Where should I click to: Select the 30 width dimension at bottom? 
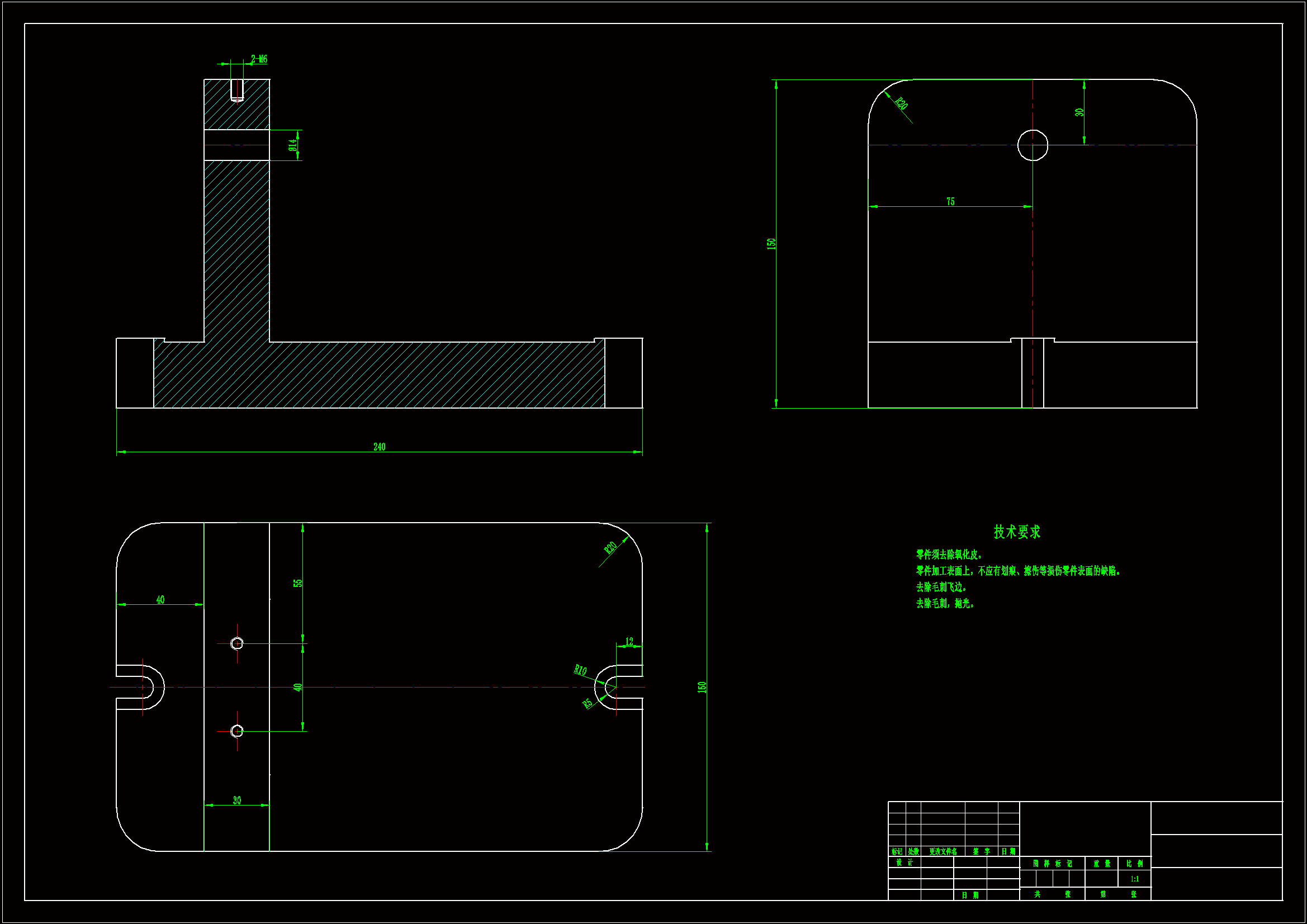[x=237, y=800]
